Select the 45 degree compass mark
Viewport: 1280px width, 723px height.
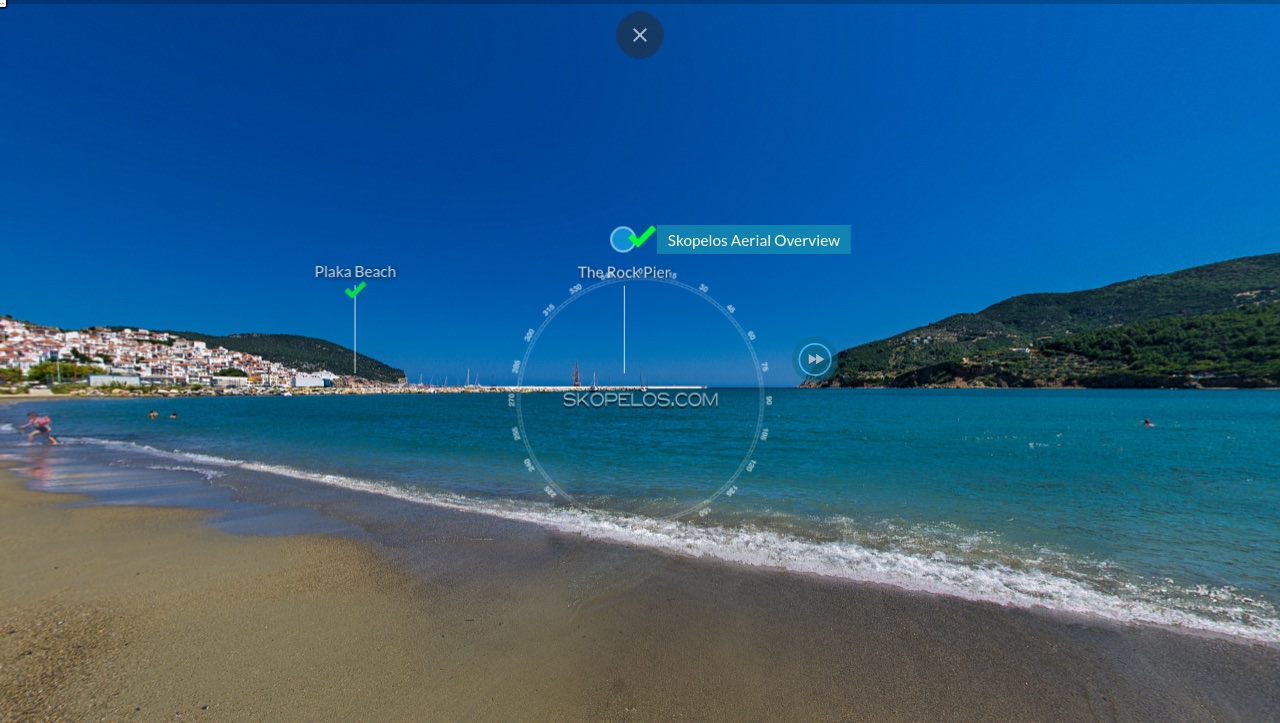click(731, 309)
